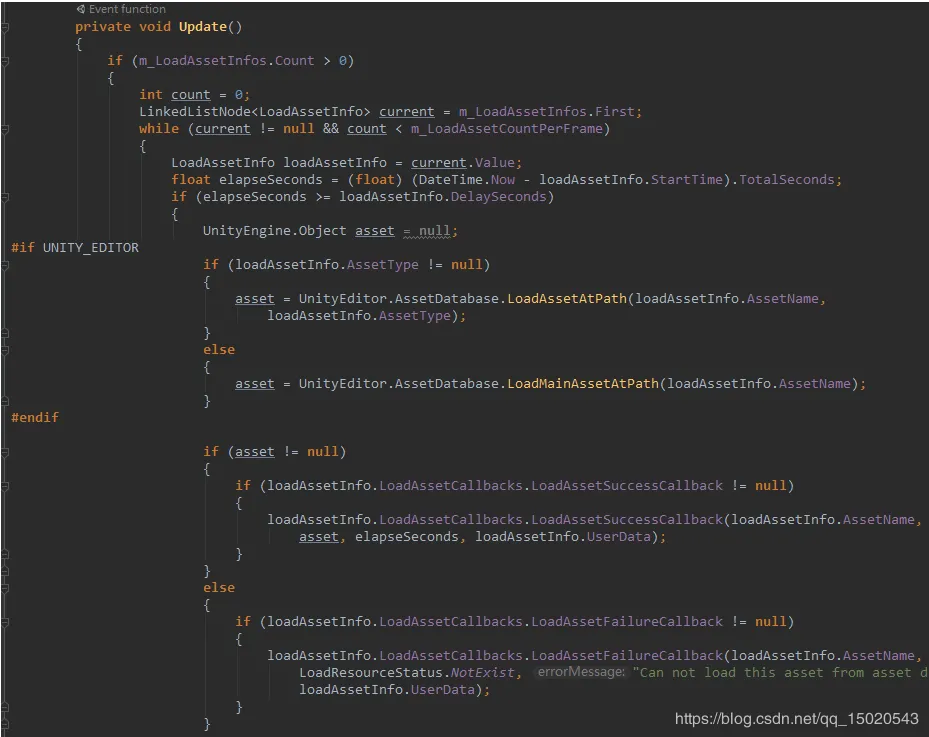Click the DelaySeconds property
Viewport: 929px width, 737px height.
coord(498,197)
